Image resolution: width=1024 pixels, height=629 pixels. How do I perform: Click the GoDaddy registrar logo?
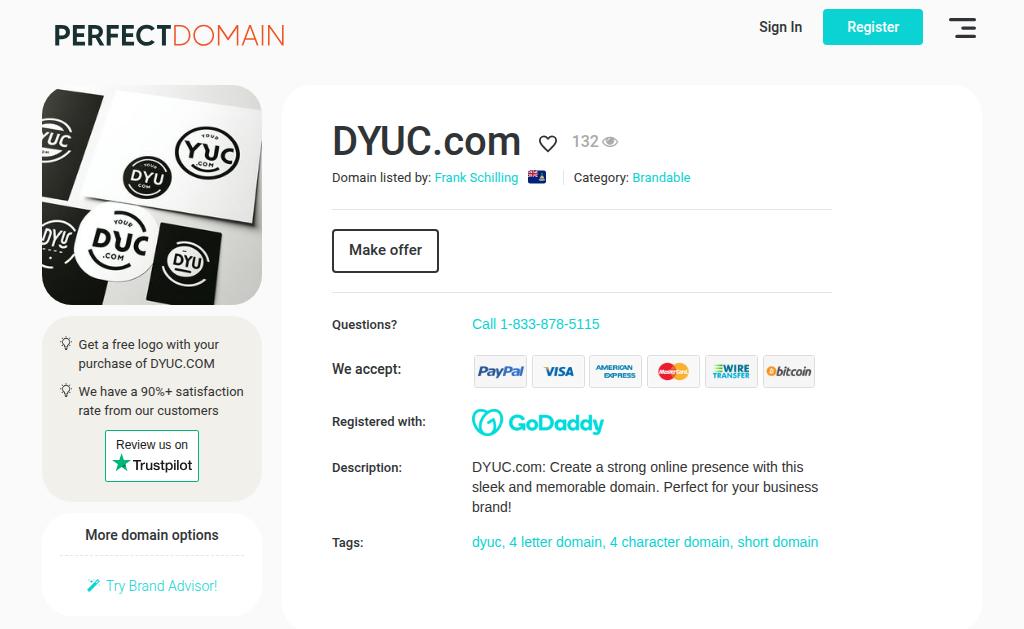[537, 423]
